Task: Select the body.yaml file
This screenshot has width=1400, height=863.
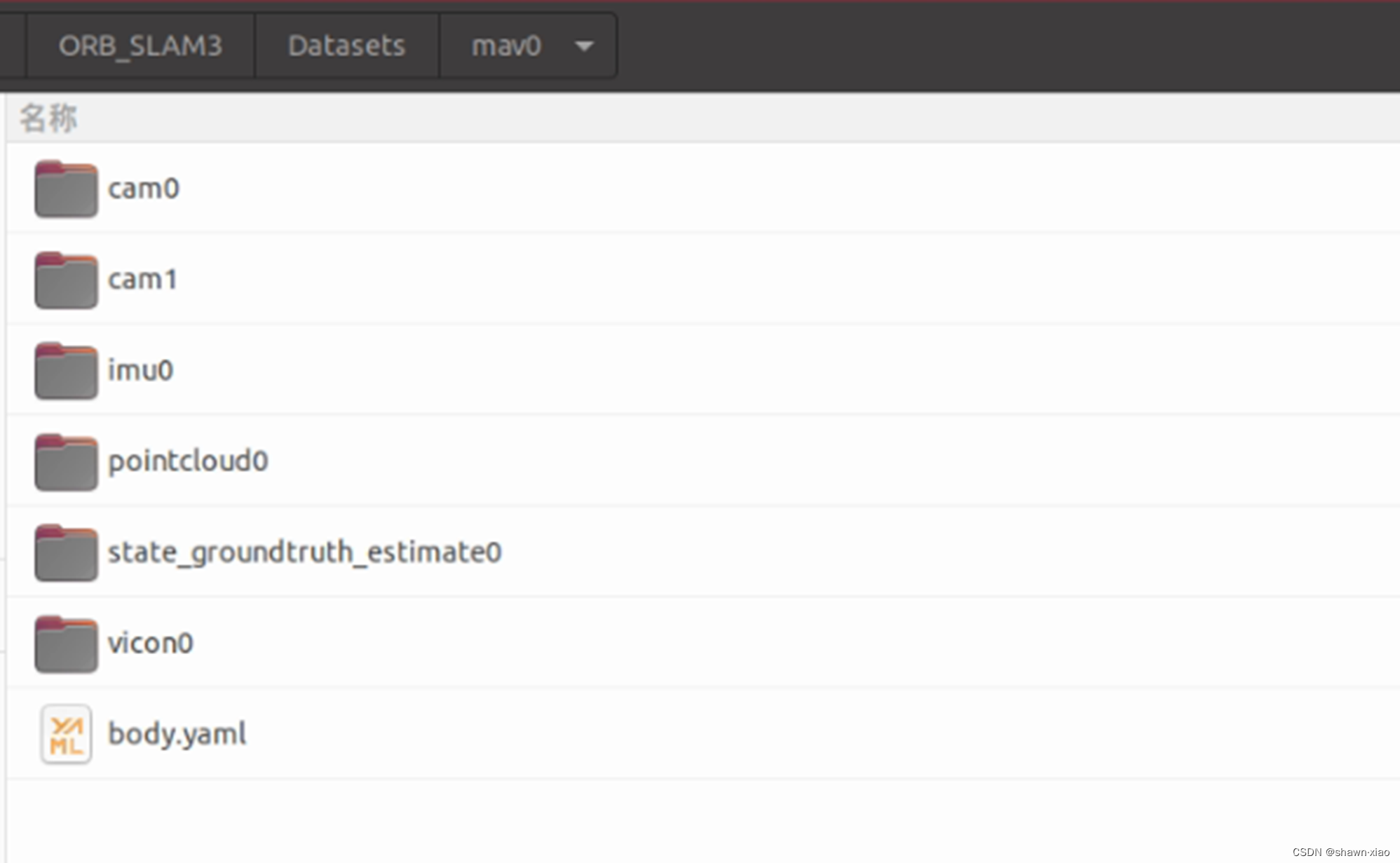Action: point(177,733)
